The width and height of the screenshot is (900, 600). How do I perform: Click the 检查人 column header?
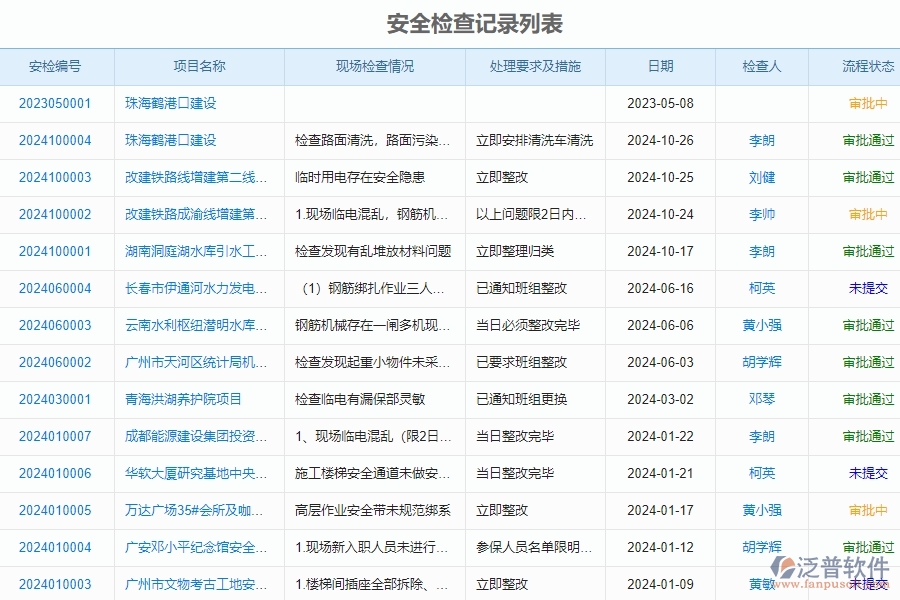click(x=761, y=67)
